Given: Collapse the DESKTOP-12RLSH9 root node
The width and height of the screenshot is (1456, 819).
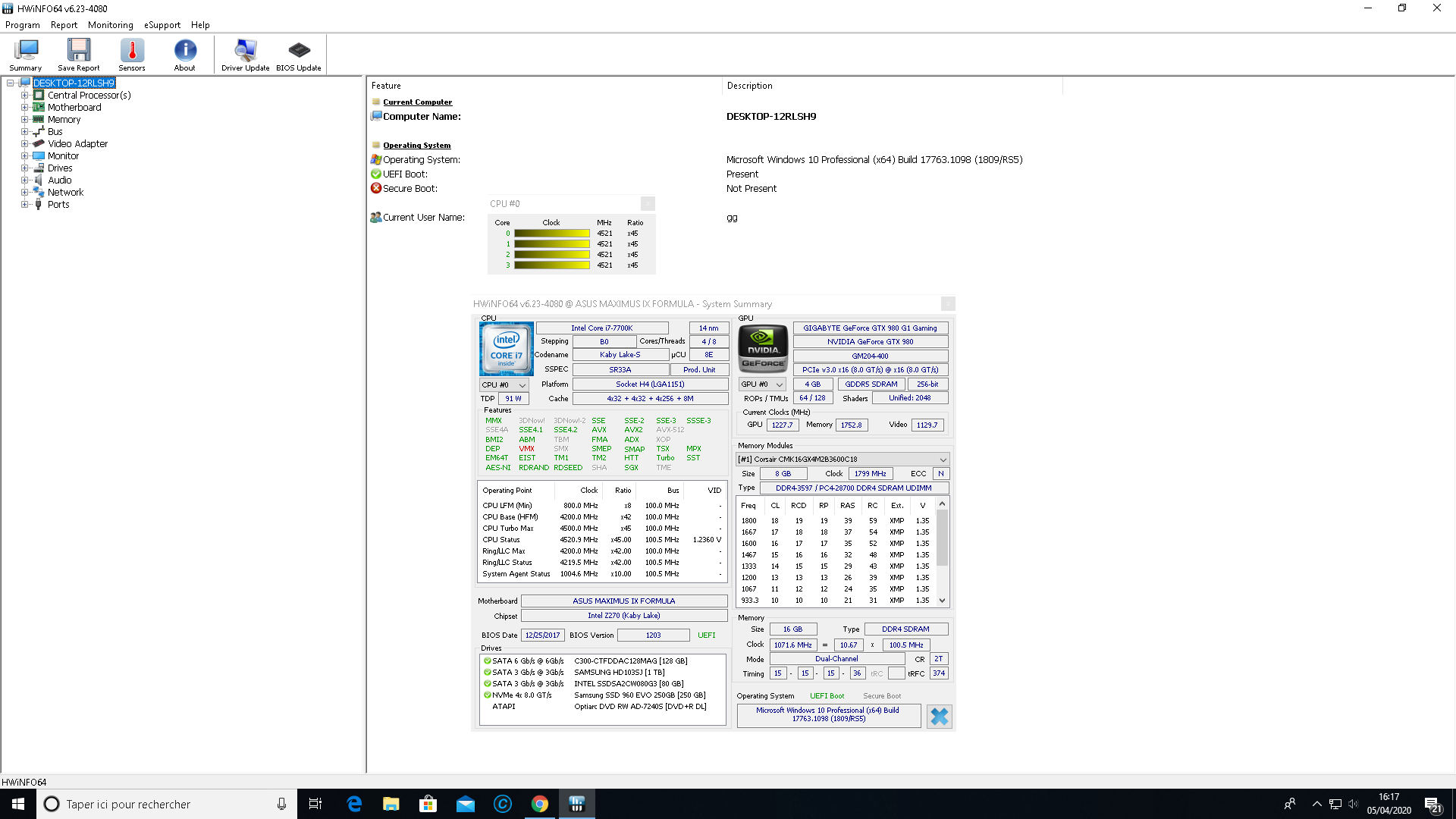Looking at the screenshot, I should 11,83.
